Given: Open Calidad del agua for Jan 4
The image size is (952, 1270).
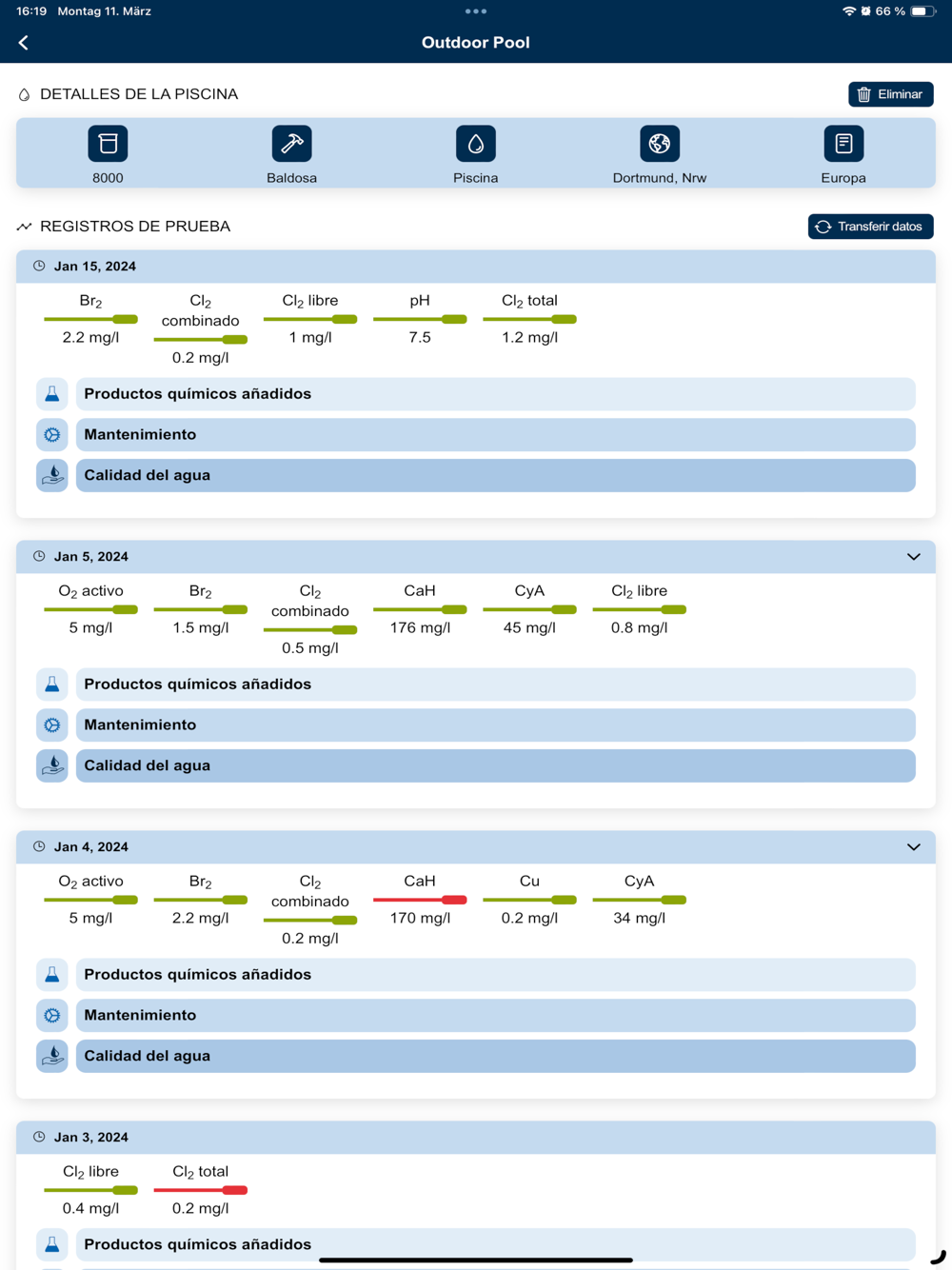Looking at the screenshot, I should [496, 1056].
